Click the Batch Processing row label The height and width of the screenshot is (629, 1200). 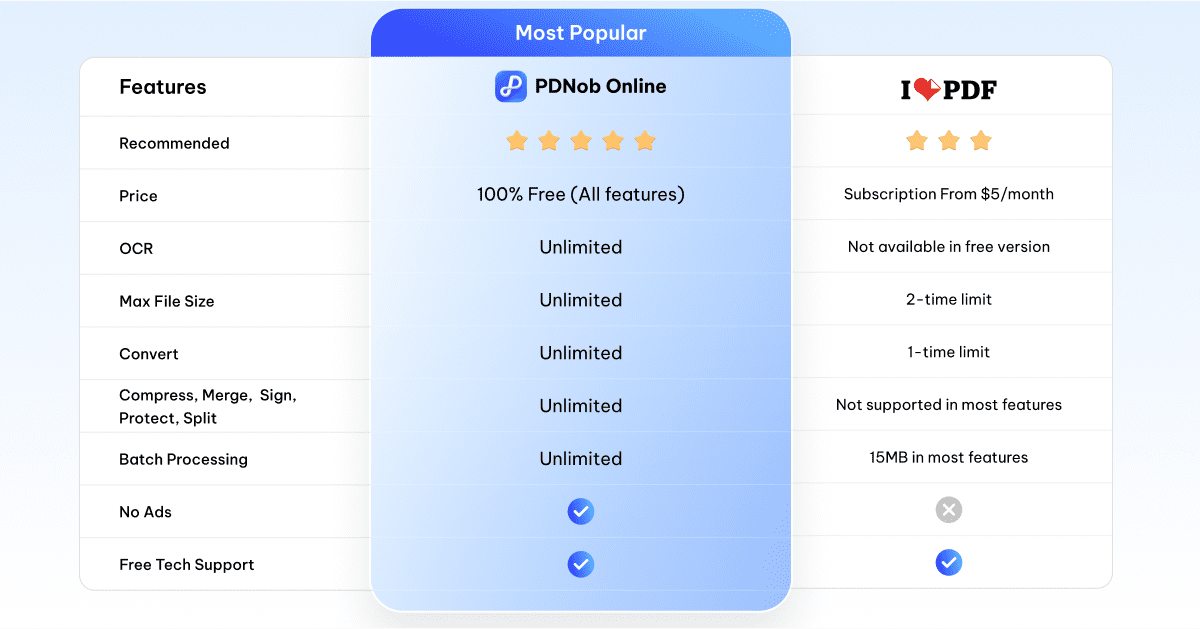click(183, 459)
